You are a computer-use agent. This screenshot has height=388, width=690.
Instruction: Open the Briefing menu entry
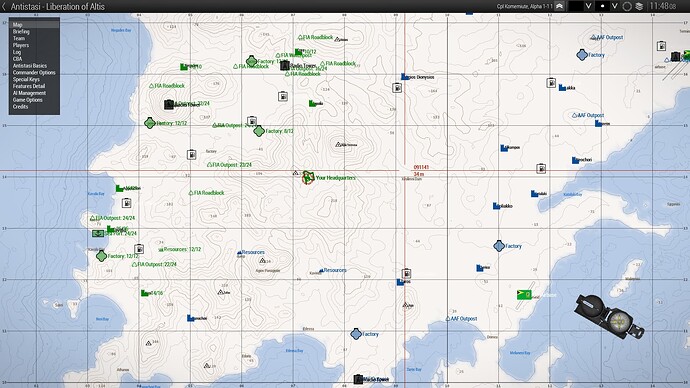(21, 32)
